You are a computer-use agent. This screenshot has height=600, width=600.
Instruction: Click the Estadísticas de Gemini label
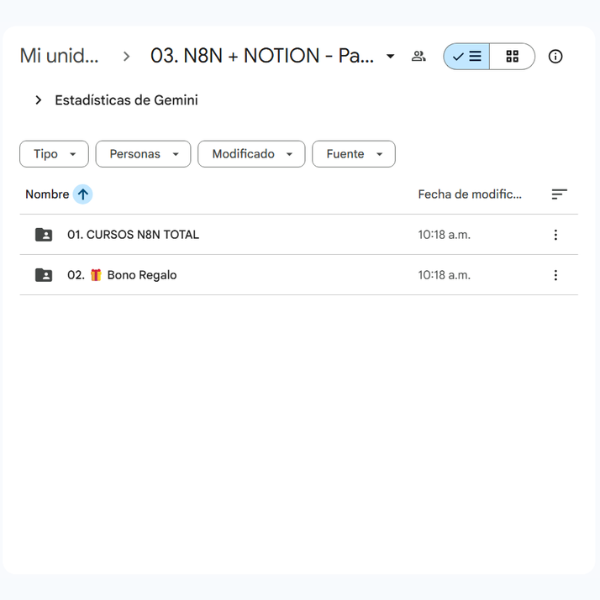(x=126, y=100)
